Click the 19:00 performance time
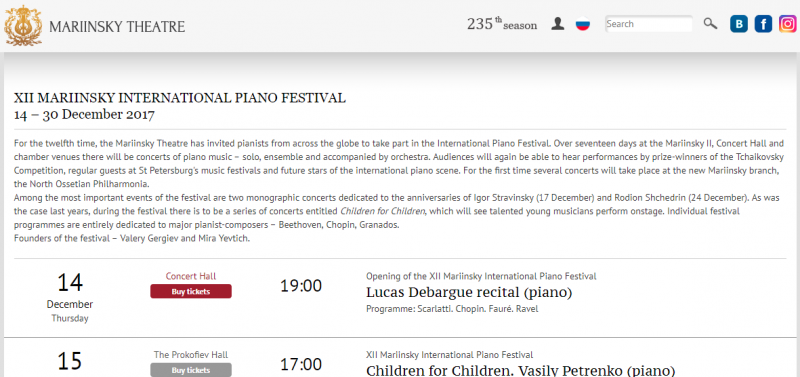The width and height of the screenshot is (800, 377). [301, 286]
